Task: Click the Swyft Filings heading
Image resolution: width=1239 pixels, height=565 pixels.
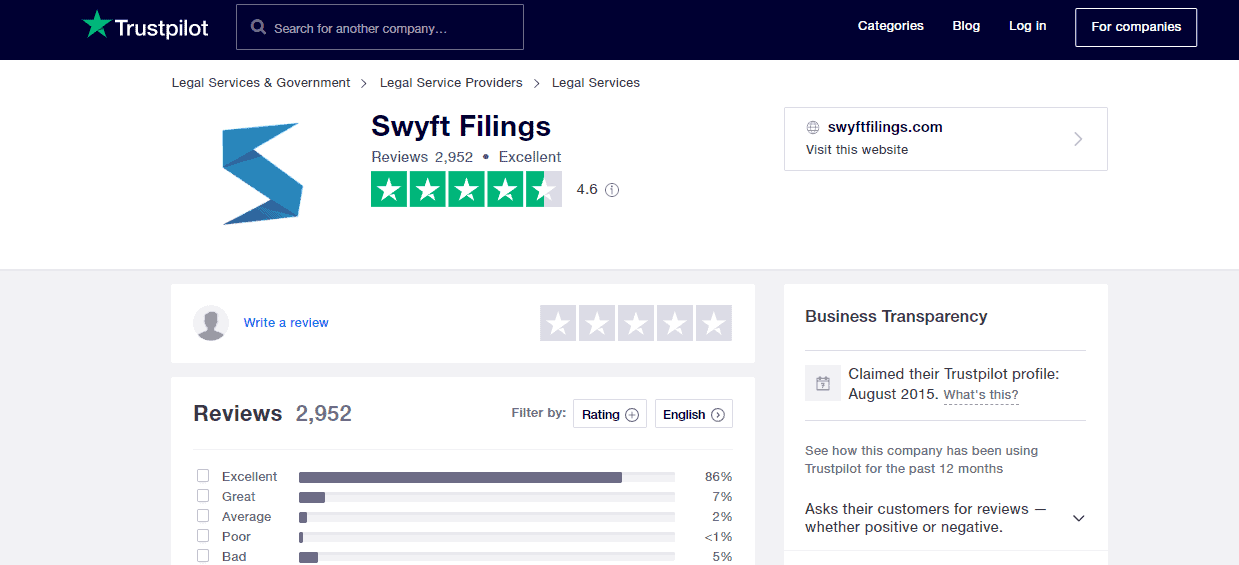Action: click(461, 127)
